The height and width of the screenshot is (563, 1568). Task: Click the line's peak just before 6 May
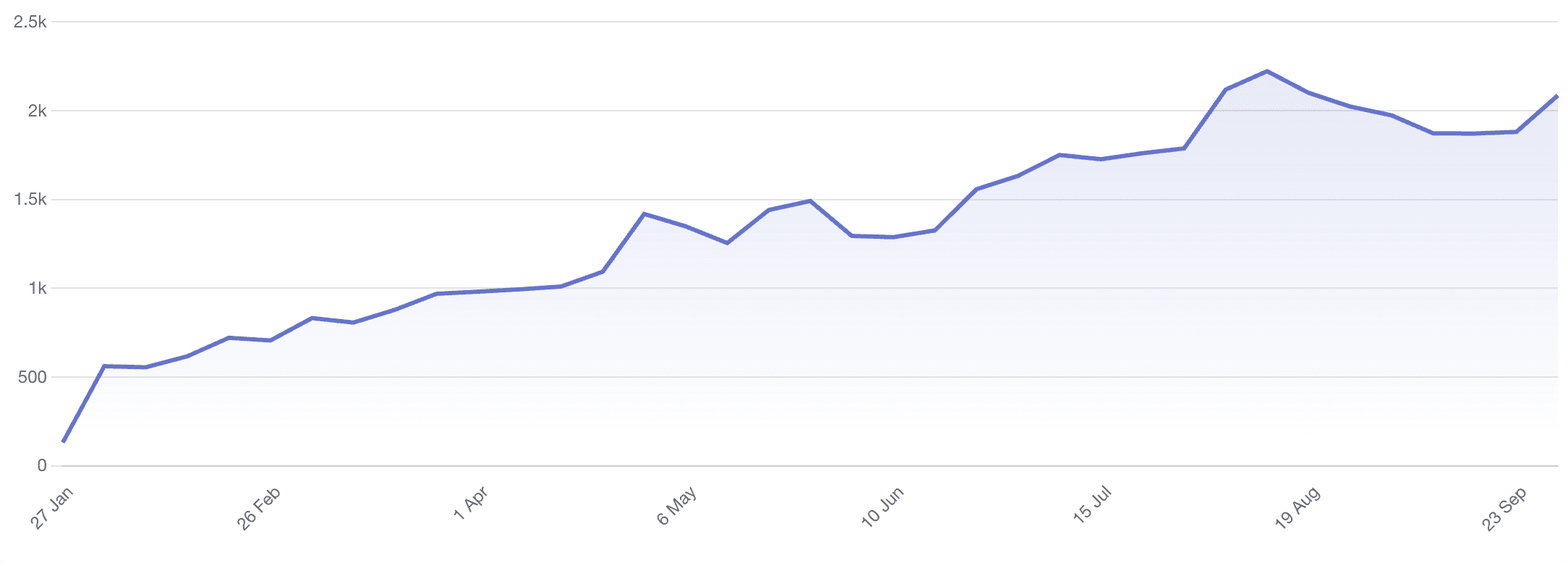point(644,213)
